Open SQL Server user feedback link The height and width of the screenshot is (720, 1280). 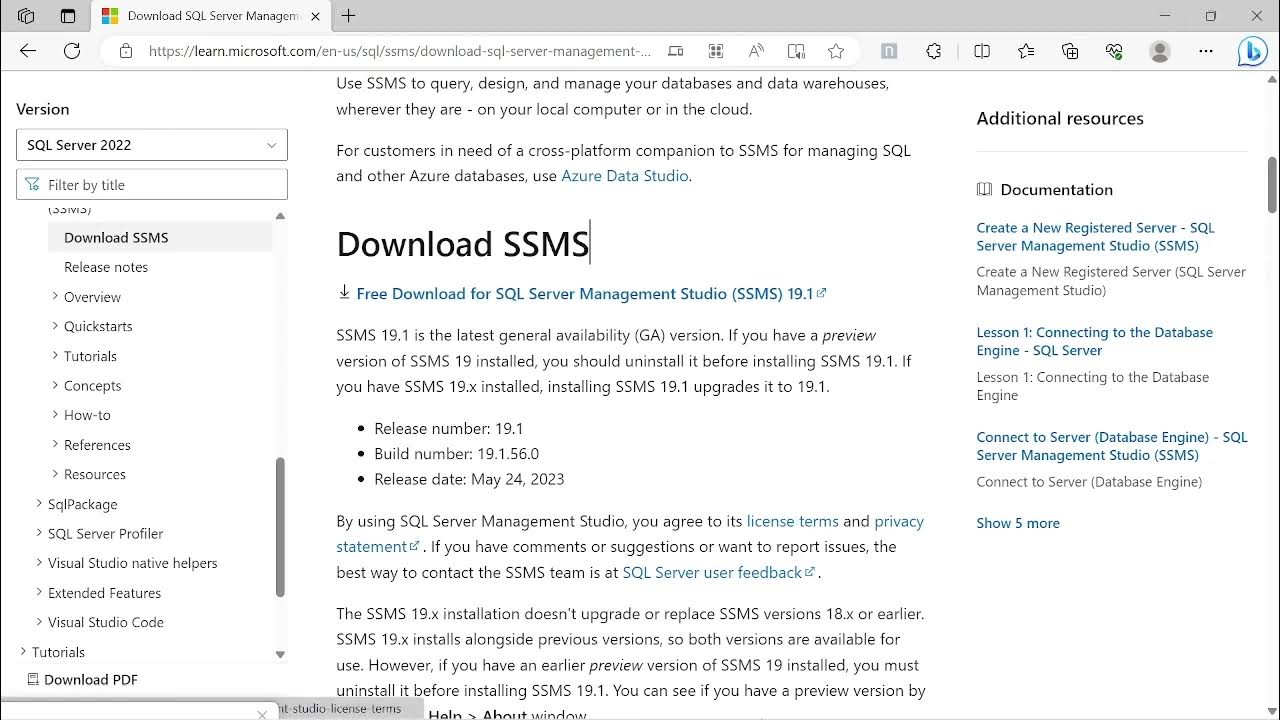pyautogui.click(x=719, y=572)
